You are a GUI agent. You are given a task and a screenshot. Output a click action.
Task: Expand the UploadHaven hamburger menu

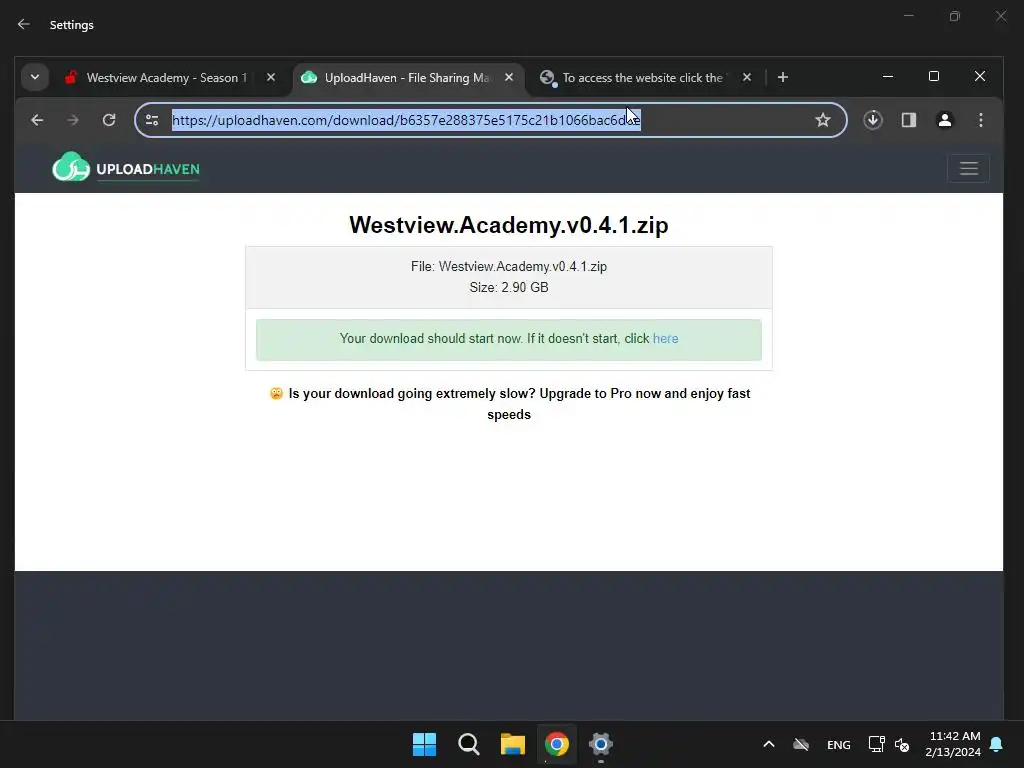968,168
